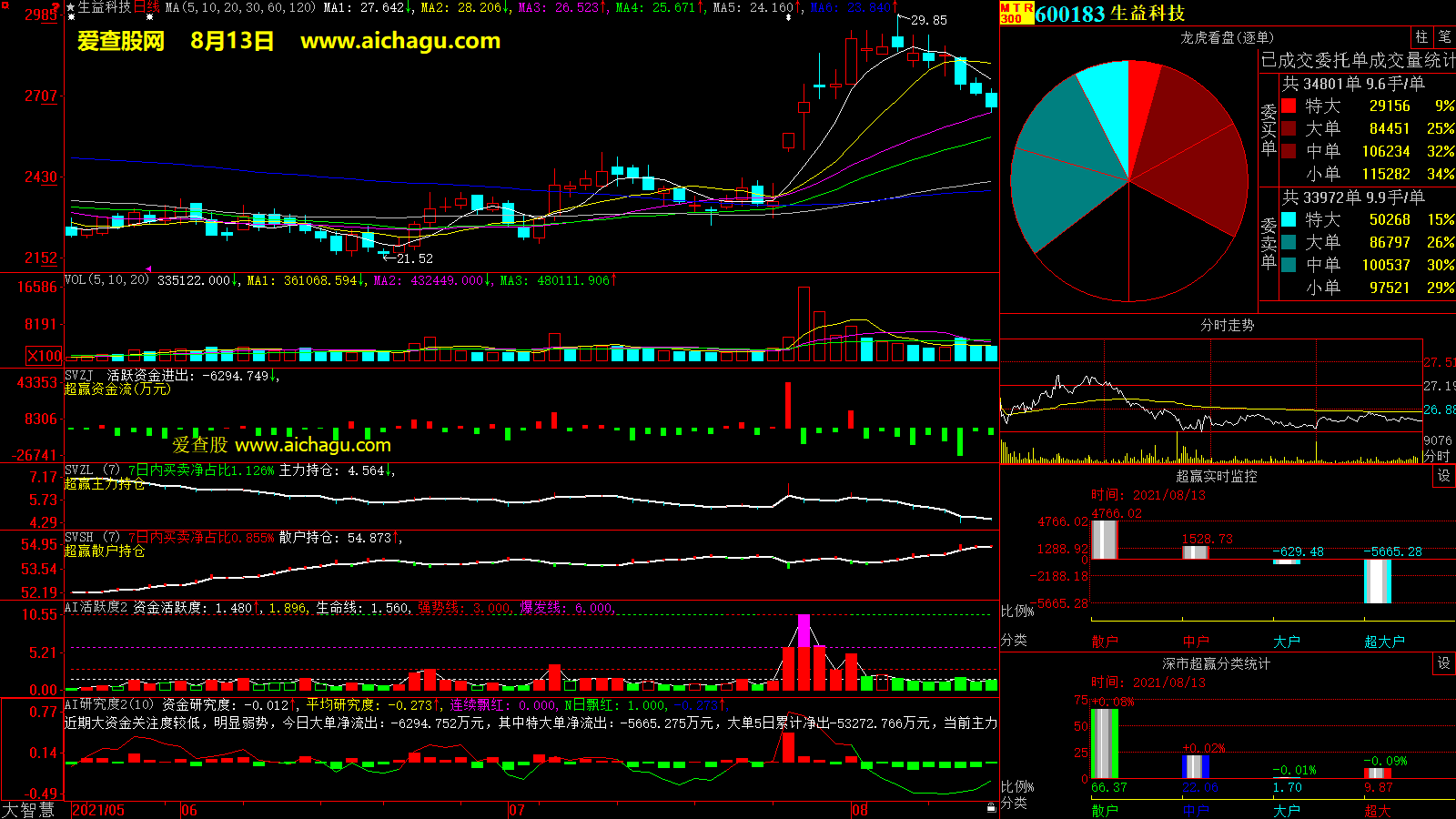Click the MTR 300 badge icon
Viewport: 1456px width, 819px height.
tap(1016, 13)
